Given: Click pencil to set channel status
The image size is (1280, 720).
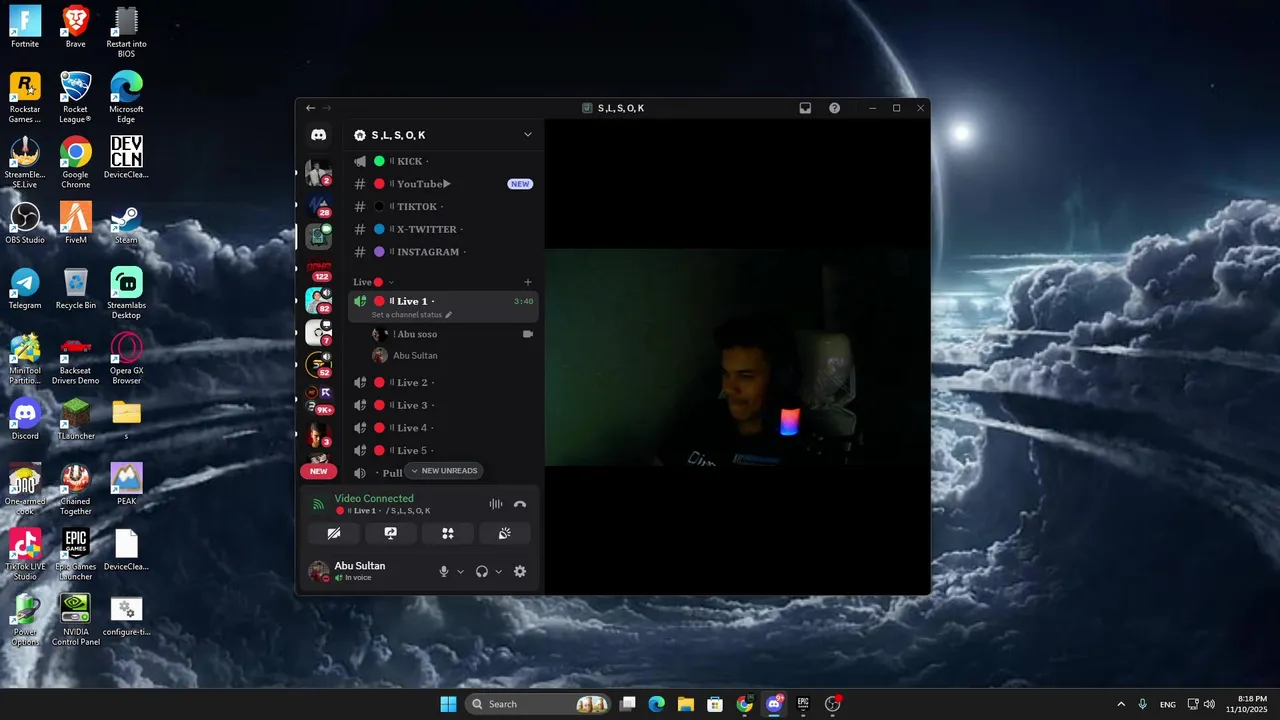Looking at the screenshot, I should (449, 314).
